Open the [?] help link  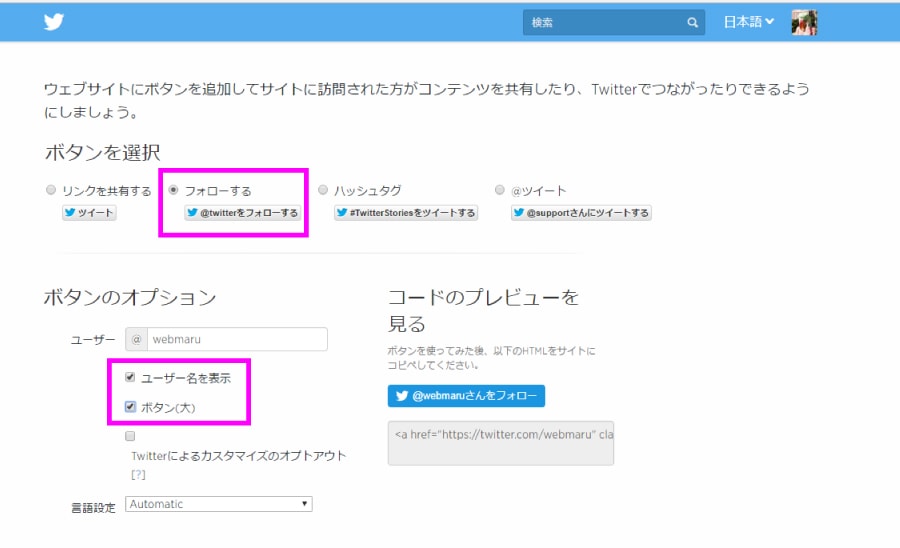coord(138,475)
